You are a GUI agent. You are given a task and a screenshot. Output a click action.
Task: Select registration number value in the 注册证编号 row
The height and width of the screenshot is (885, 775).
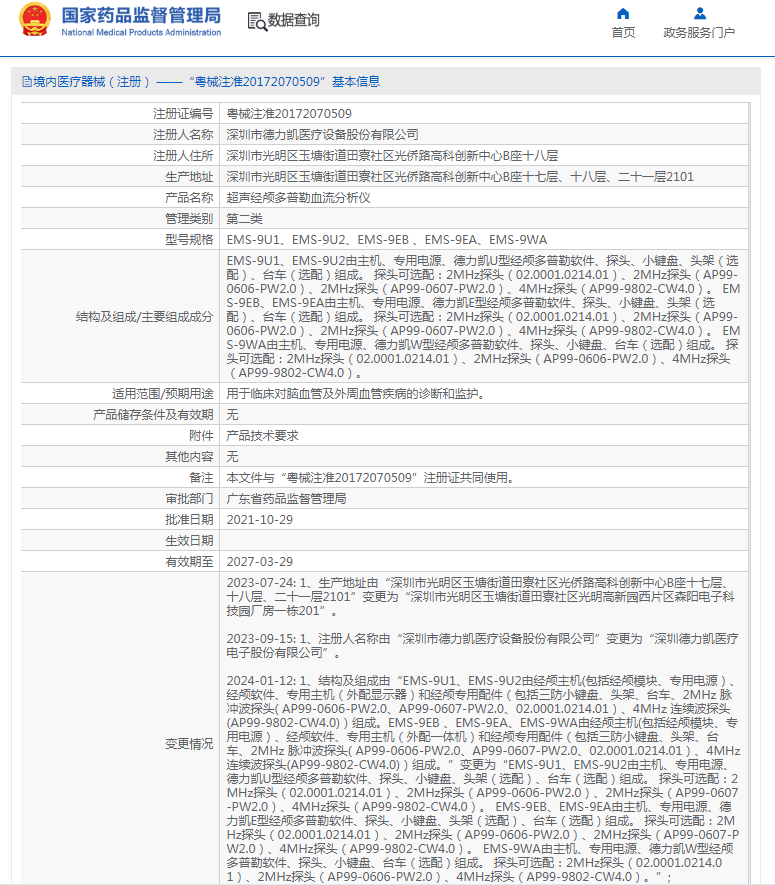(289, 114)
